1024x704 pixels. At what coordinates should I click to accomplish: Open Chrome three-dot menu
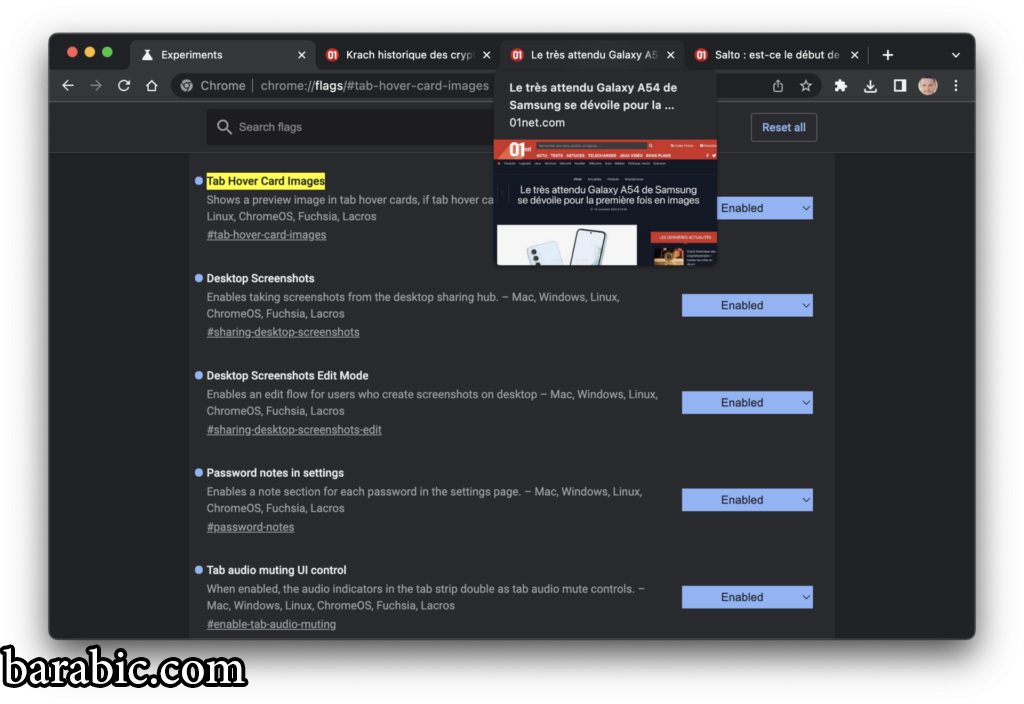coord(956,86)
